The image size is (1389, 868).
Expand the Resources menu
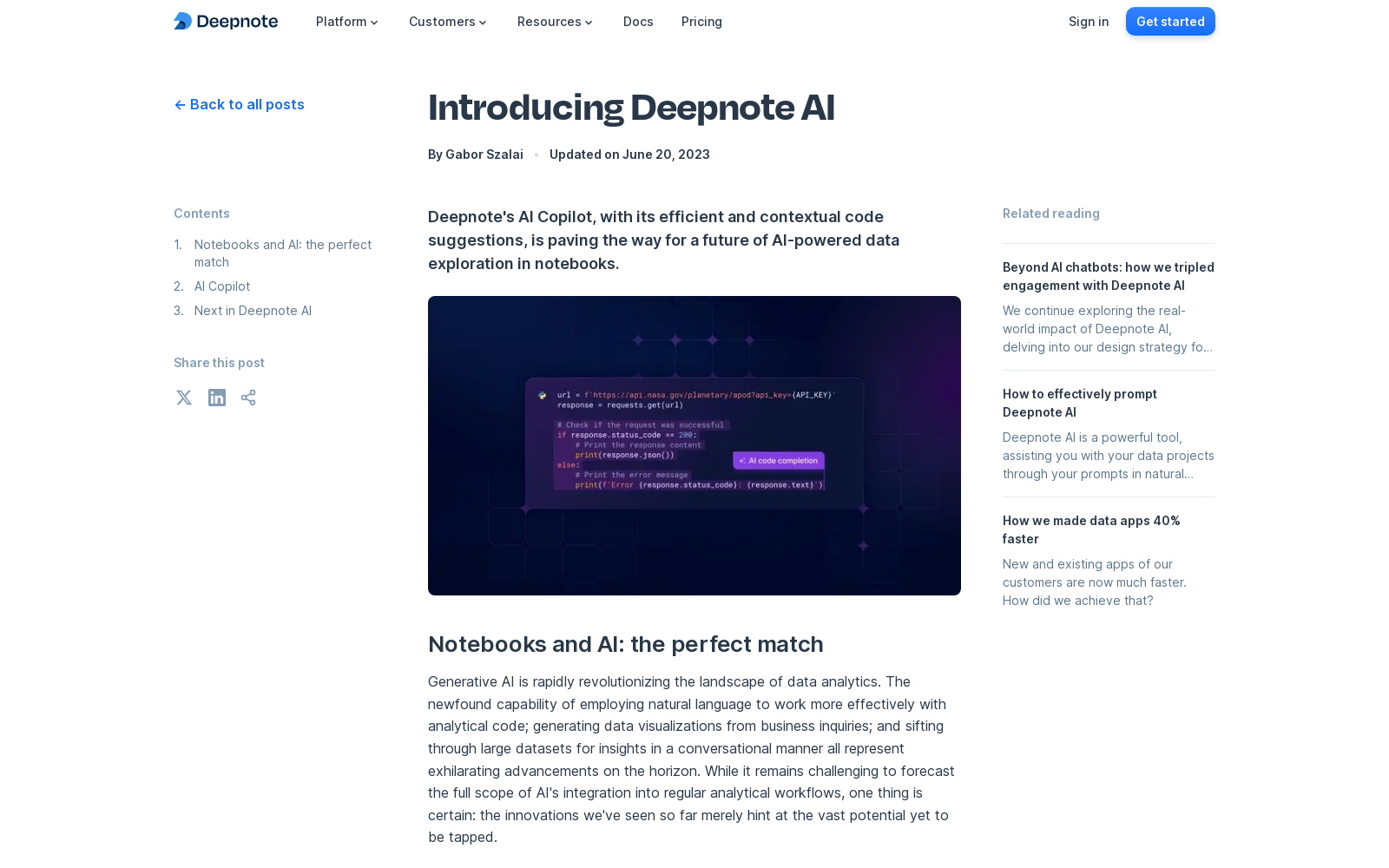click(555, 22)
